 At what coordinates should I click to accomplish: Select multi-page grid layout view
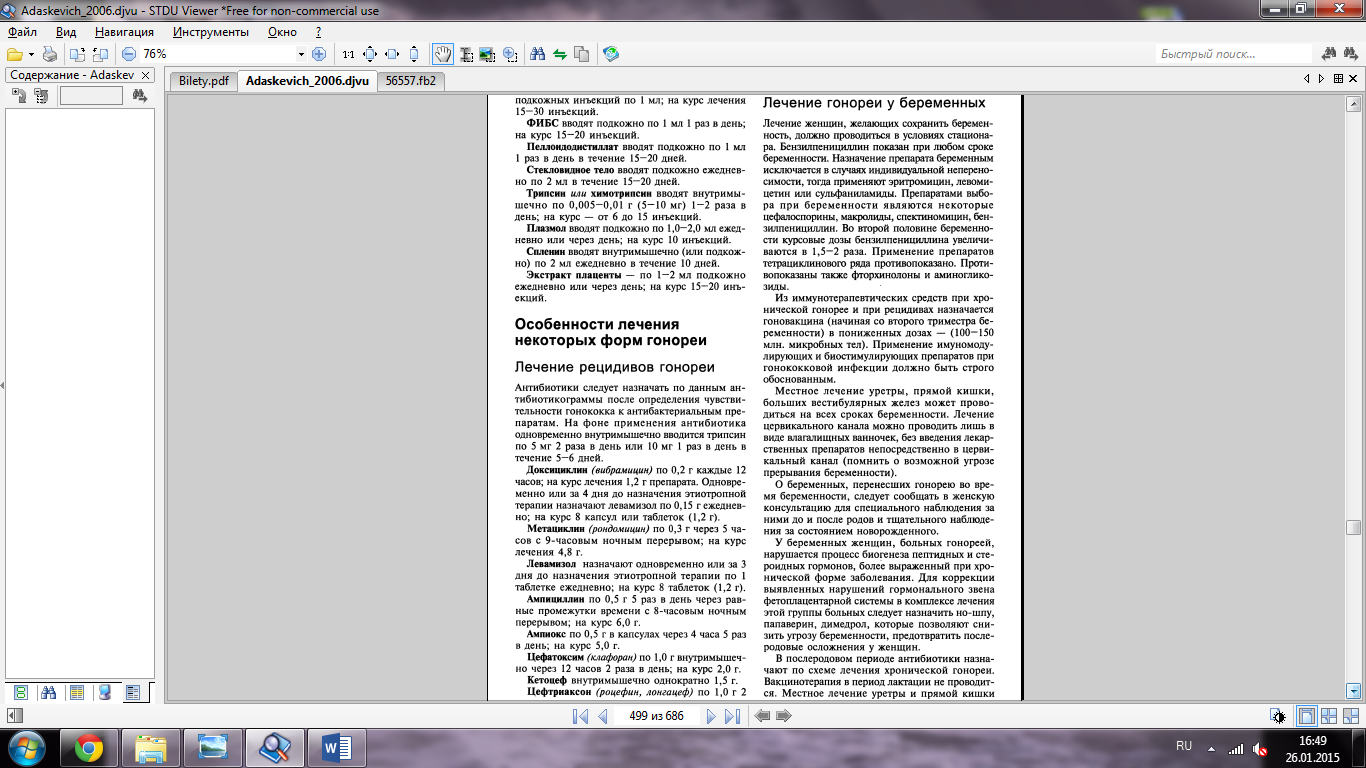[x=1351, y=716]
